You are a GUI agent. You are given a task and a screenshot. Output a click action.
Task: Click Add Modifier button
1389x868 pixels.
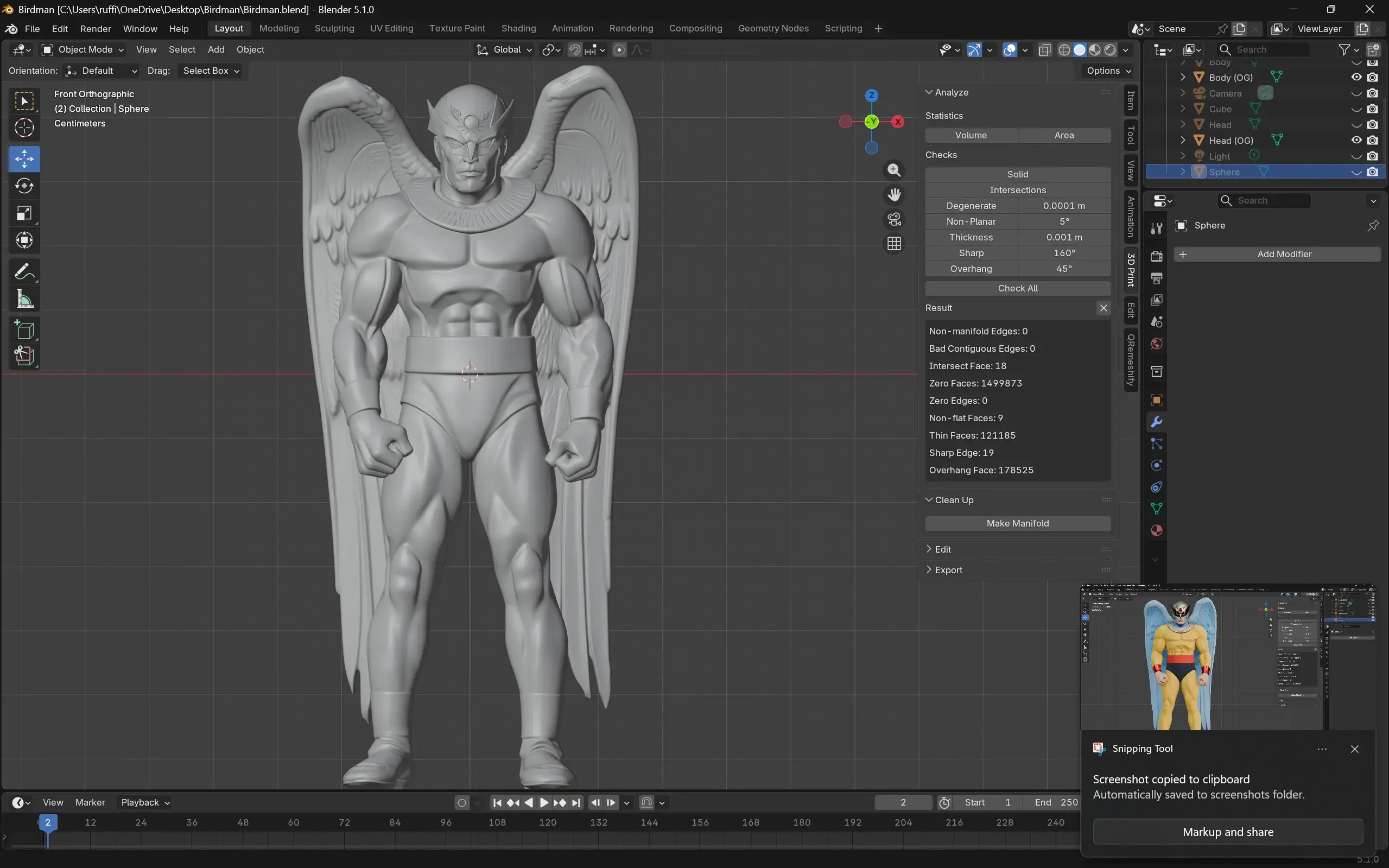coord(1277,254)
